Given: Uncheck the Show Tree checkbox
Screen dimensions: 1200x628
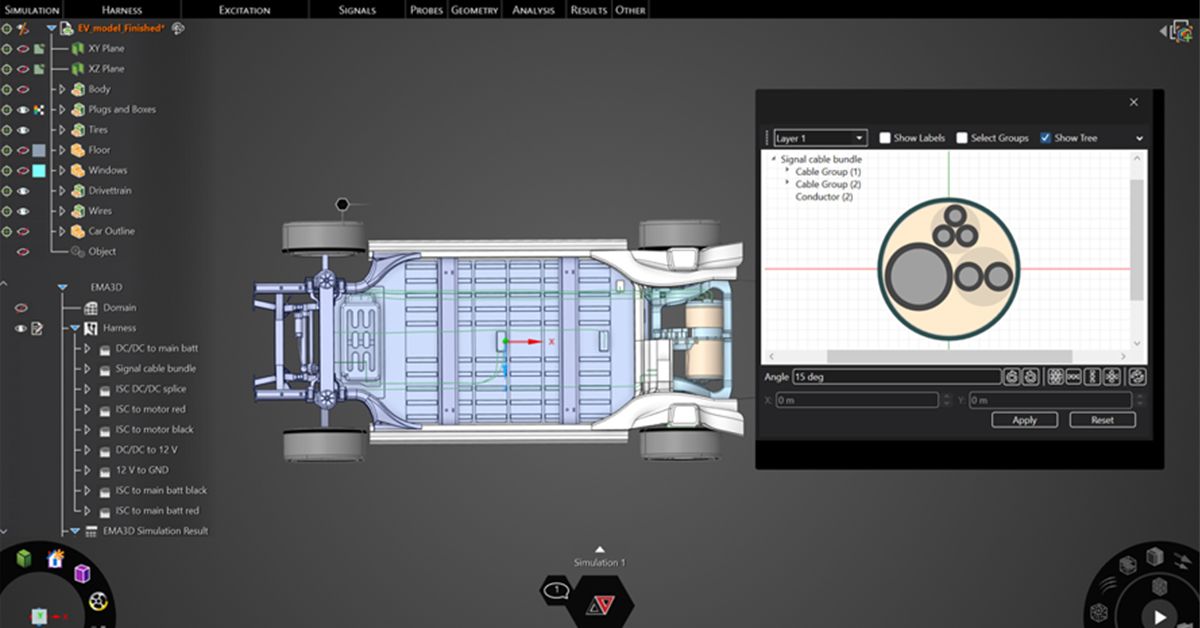Looking at the screenshot, I should coord(1046,138).
